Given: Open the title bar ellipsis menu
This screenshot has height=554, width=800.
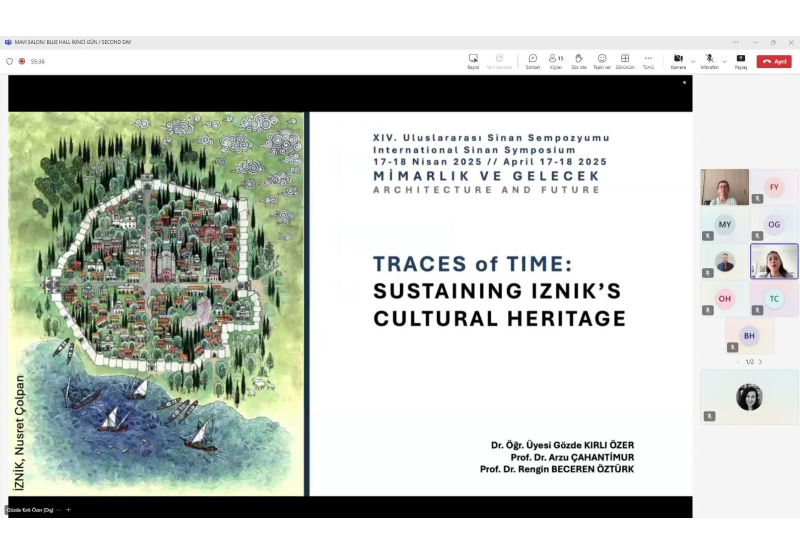Looking at the screenshot, I should coord(735,42).
